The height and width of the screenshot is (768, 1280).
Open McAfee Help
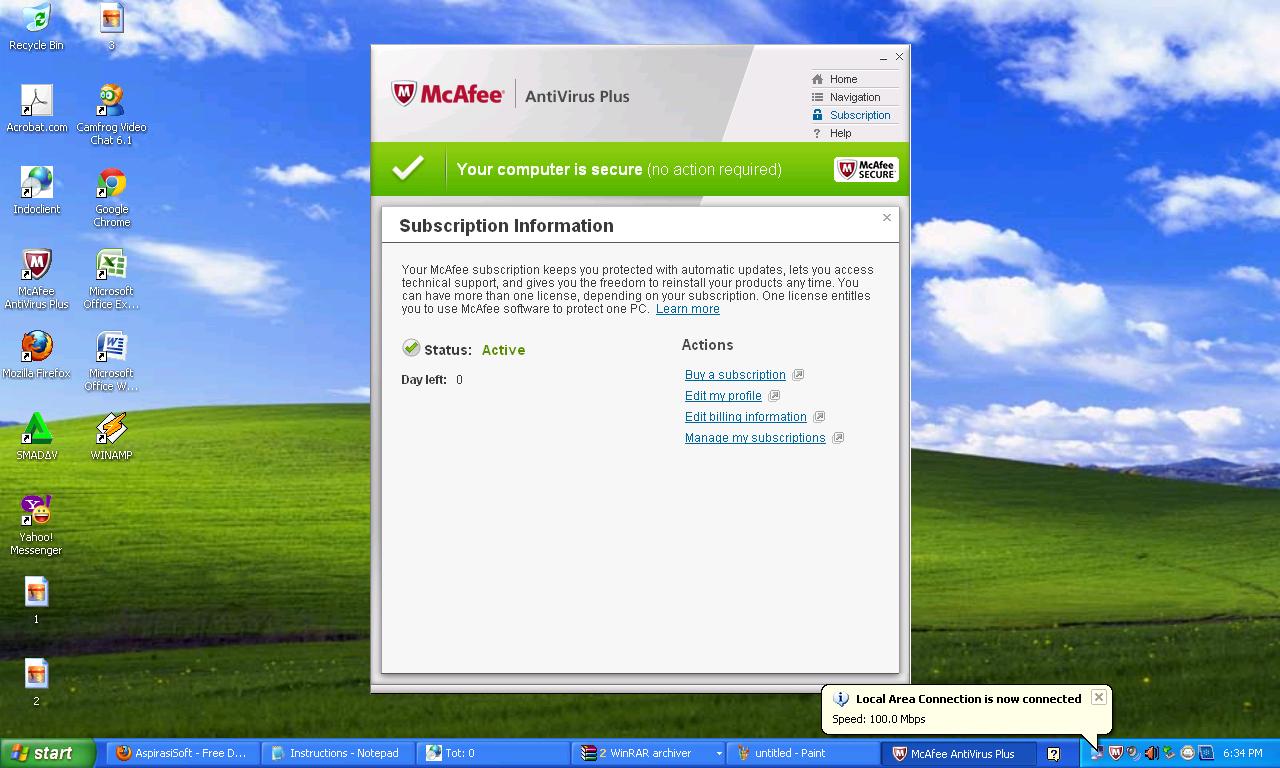click(x=840, y=133)
